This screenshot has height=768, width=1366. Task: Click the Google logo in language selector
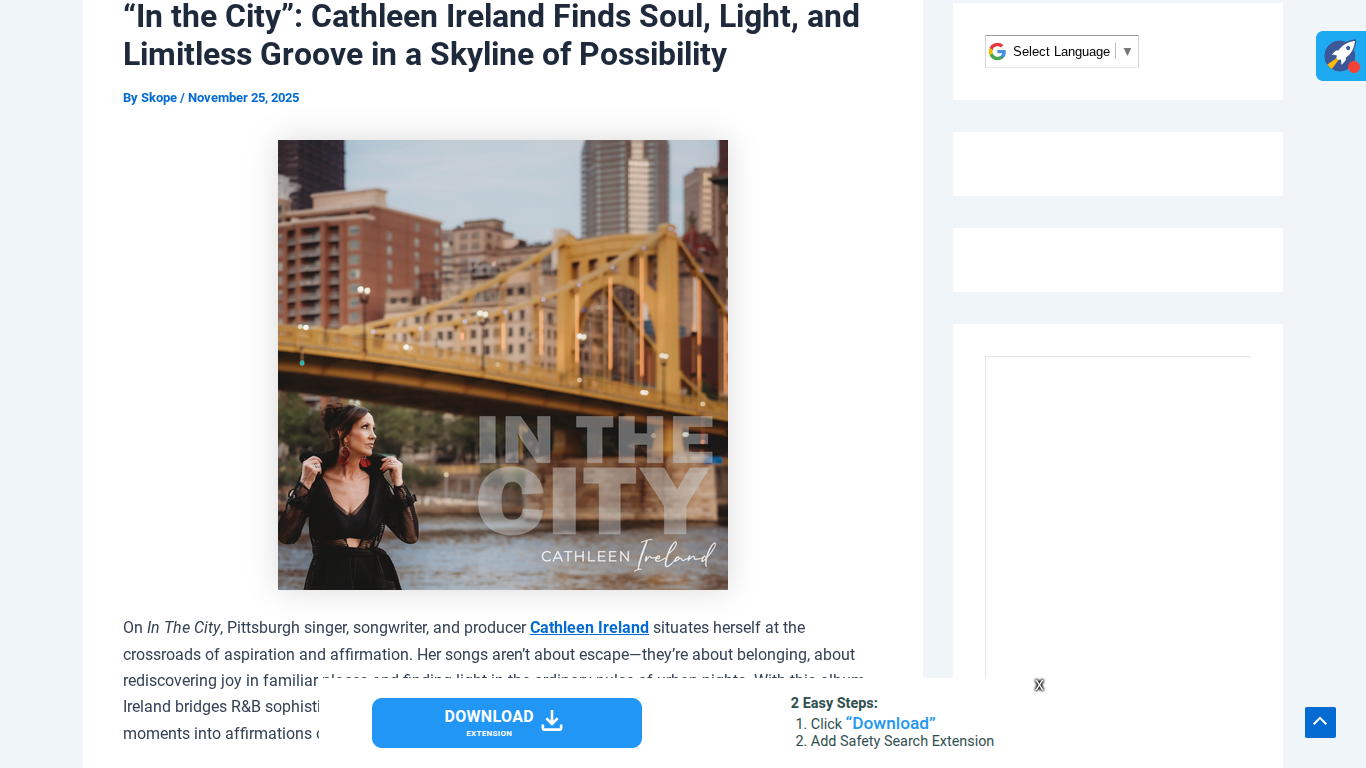[x=997, y=52]
